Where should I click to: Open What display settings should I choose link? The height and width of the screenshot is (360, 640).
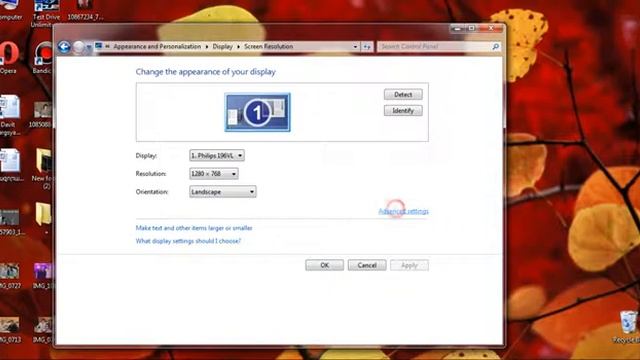[x=188, y=241]
